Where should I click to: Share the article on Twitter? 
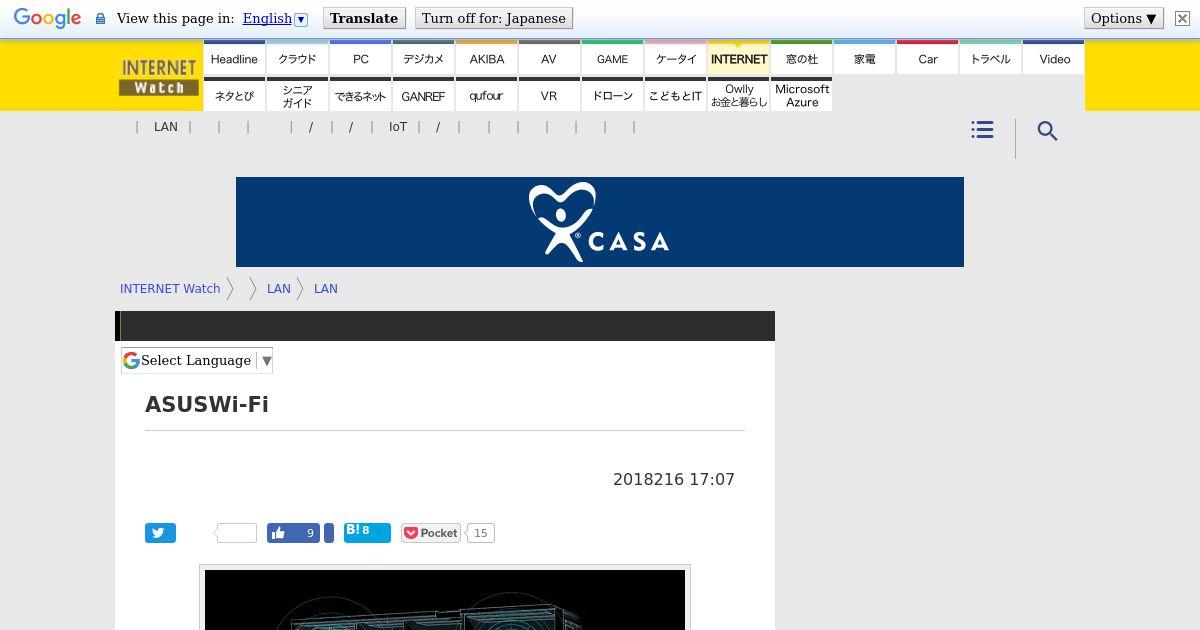tap(160, 533)
